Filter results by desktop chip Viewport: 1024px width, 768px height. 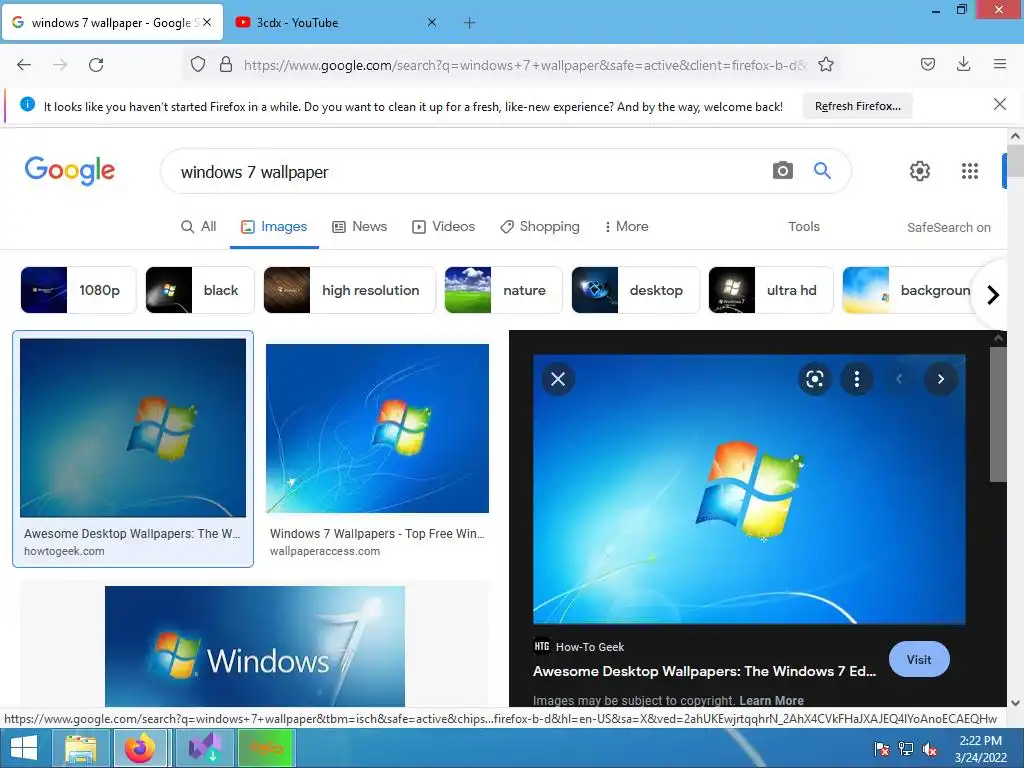(x=635, y=290)
